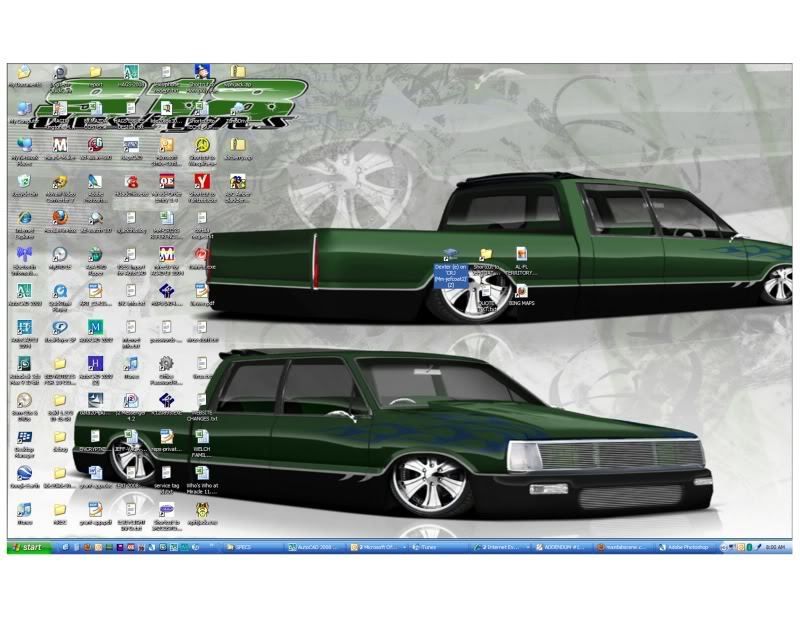800x618 pixels.
Task: Open the WELCH FAMILY spreadsheet icon
Action: [x=201, y=438]
